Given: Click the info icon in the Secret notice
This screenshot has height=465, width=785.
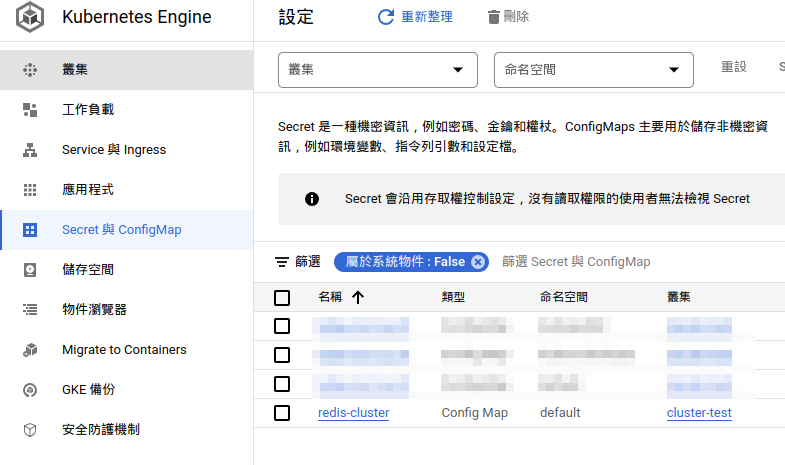Looking at the screenshot, I should pyautogui.click(x=312, y=199).
